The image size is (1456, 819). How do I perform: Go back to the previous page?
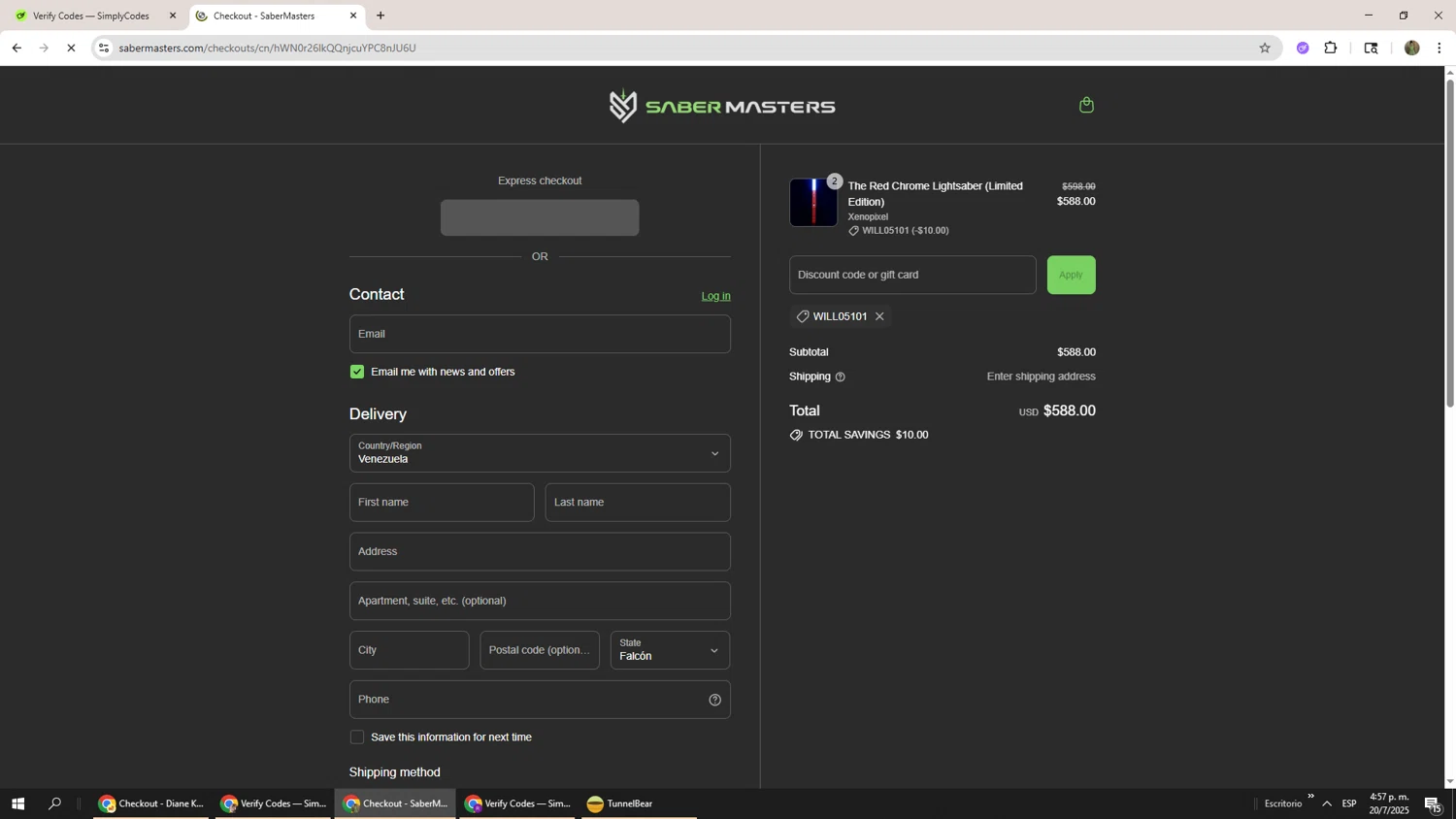(x=17, y=48)
